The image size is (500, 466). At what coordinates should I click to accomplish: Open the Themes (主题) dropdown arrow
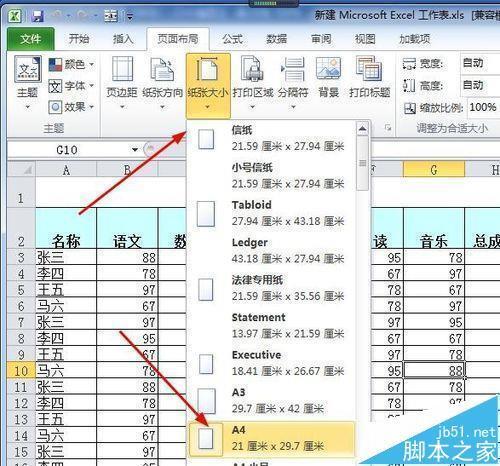28,107
